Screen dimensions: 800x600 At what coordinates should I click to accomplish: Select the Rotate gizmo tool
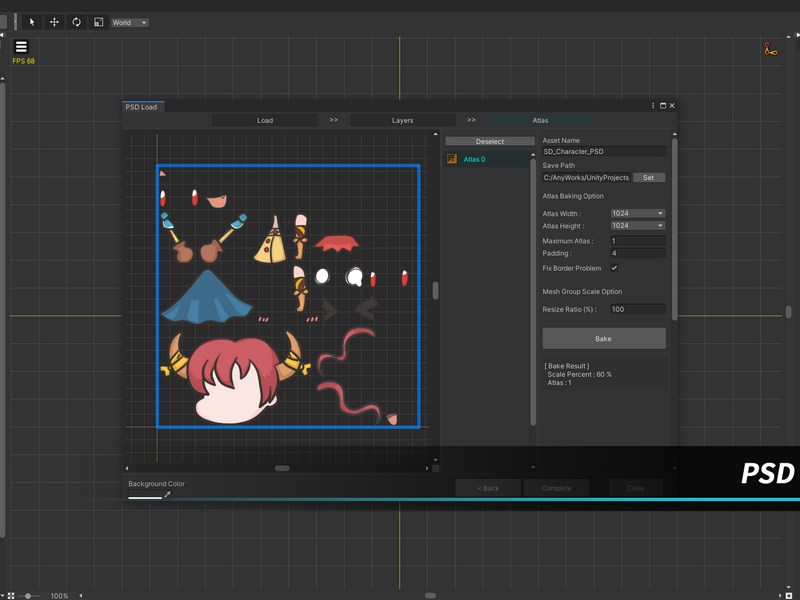click(x=77, y=22)
